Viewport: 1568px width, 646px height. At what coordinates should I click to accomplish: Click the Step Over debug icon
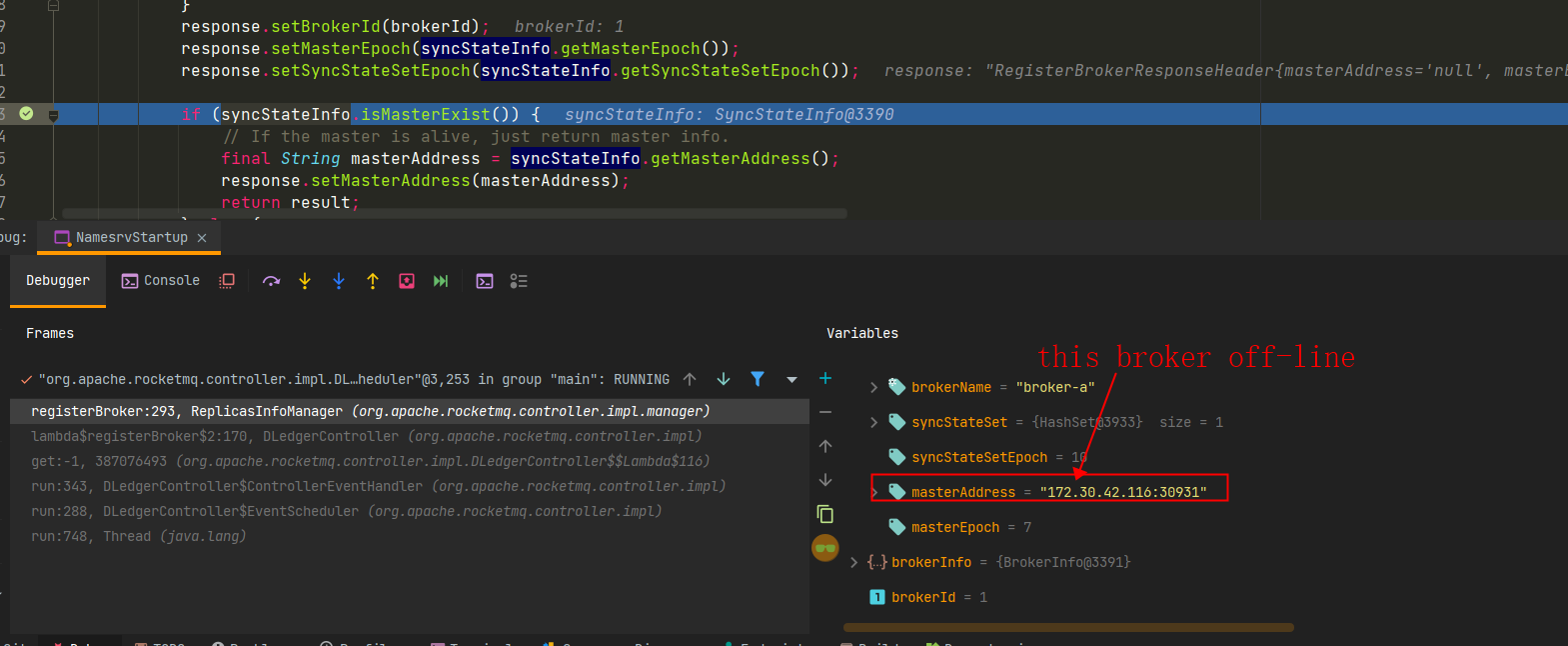(x=271, y=281)
